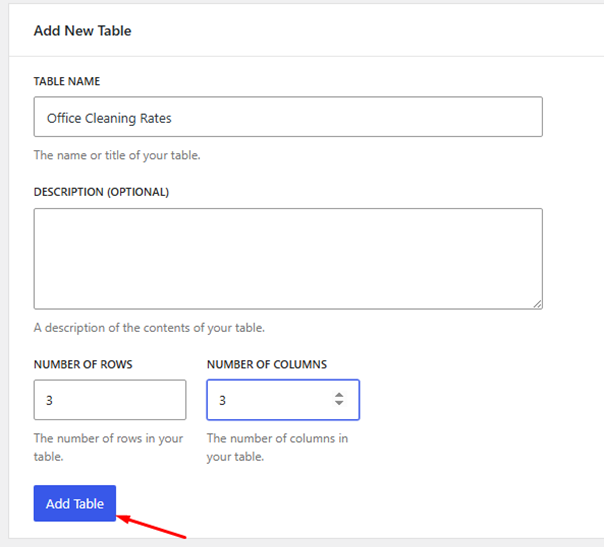The height and width of the screenshot is (547, 604).
Task: Click the Add New Table heading
Action: (x=83, y=31)
